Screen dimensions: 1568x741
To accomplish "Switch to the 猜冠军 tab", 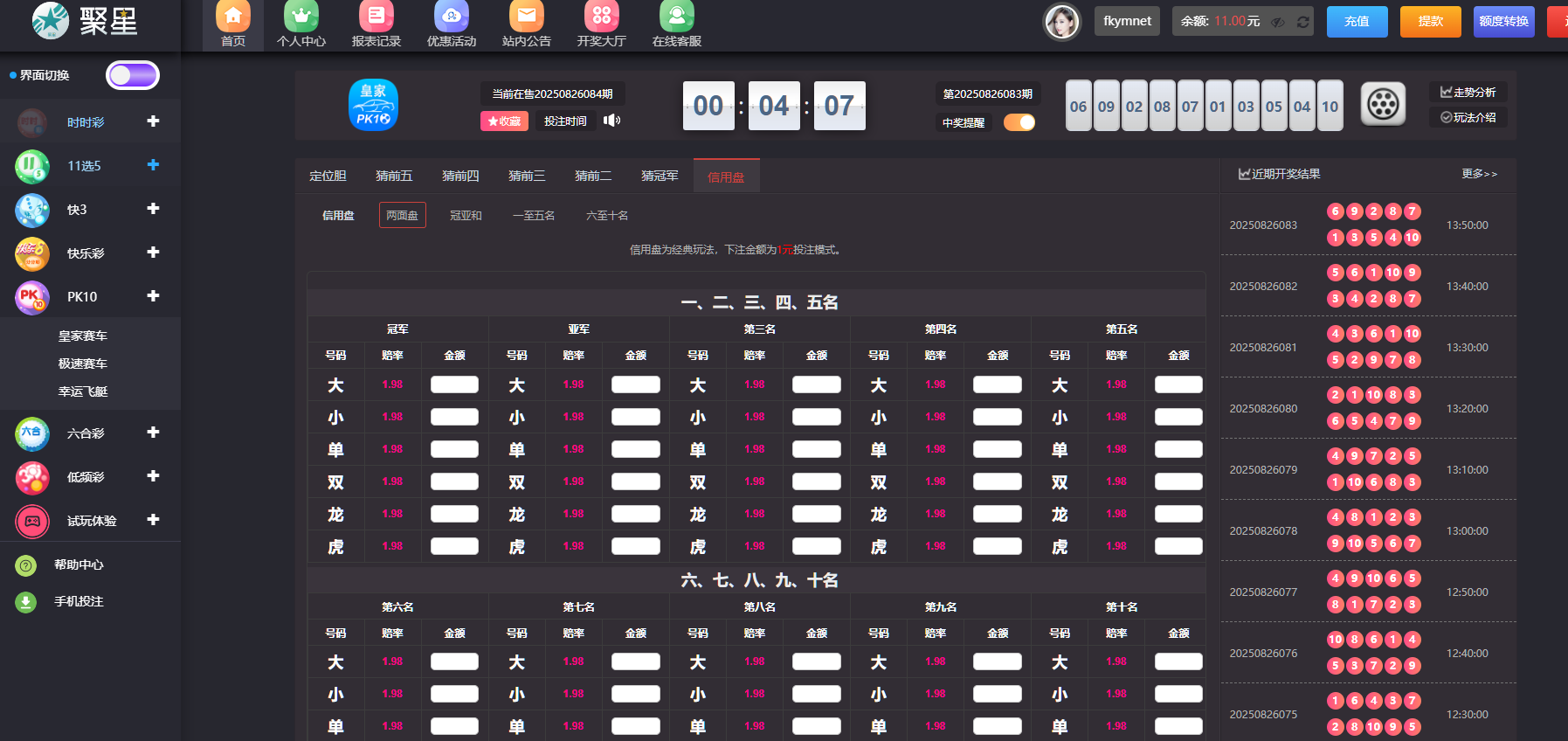I will click(x=660, y=176).
